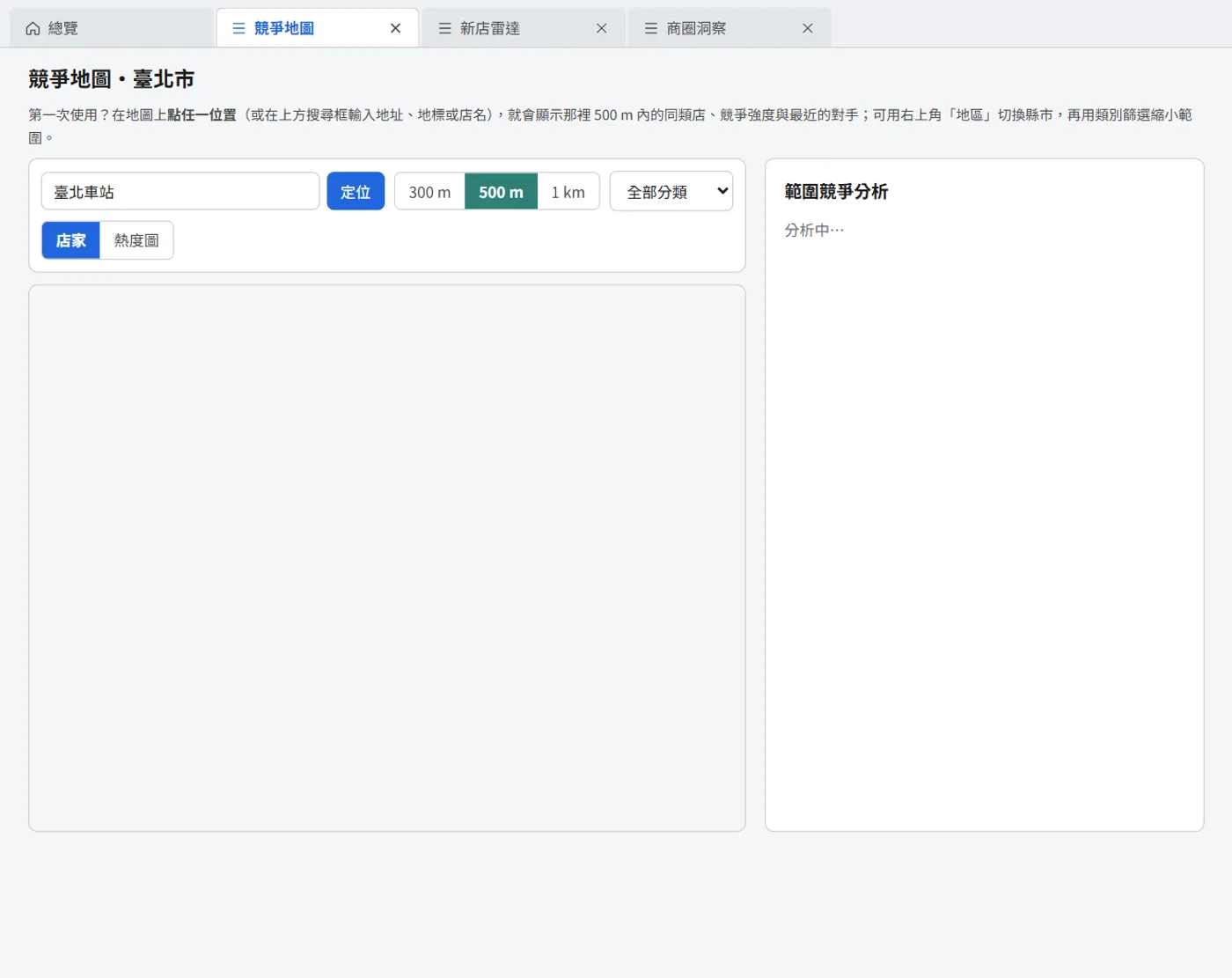
Task: Open the 全部分類 category dropdown
Action: coord(671,191)
